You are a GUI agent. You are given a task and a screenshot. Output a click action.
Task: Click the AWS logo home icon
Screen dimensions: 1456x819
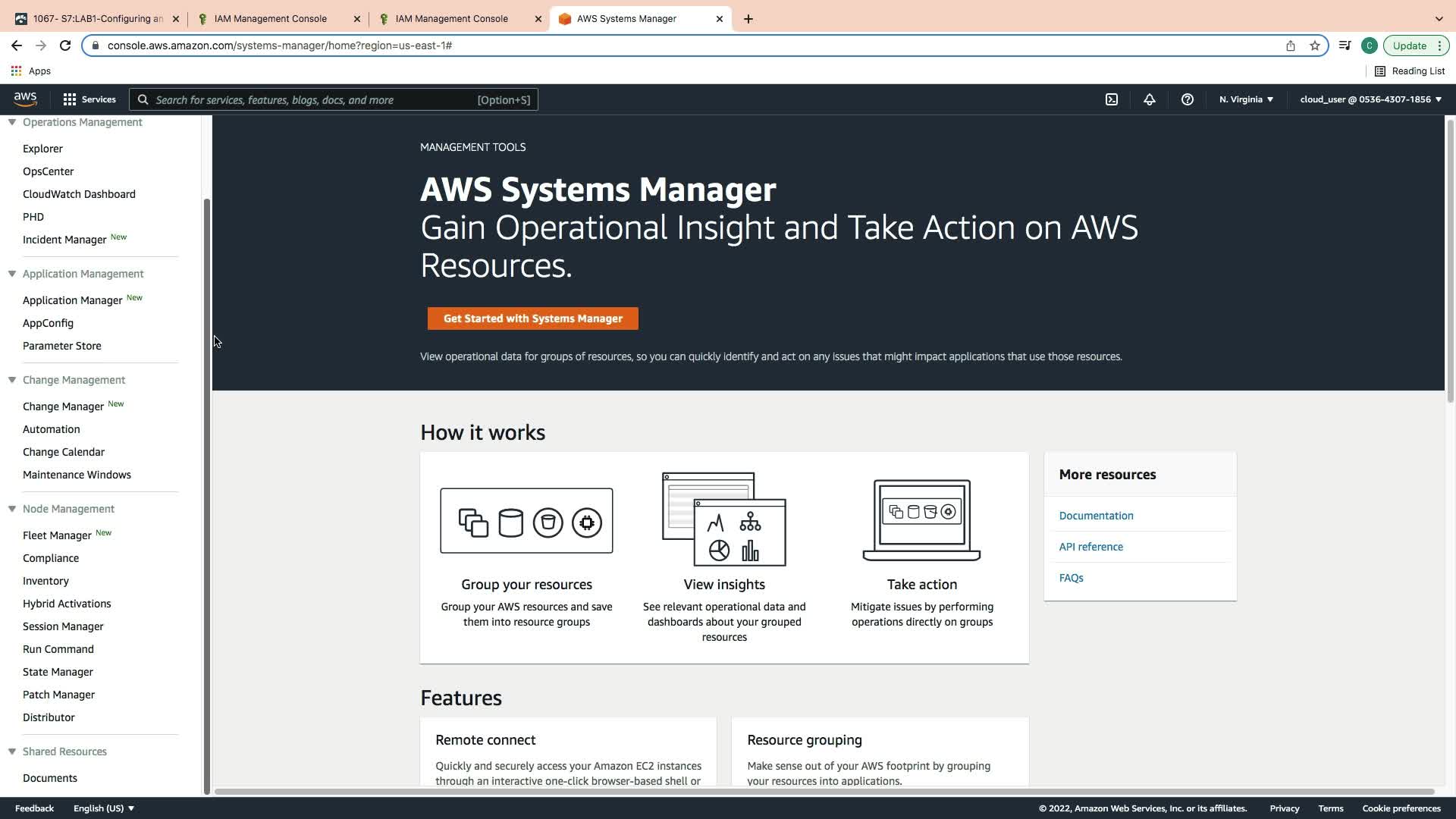pos(25,99)
